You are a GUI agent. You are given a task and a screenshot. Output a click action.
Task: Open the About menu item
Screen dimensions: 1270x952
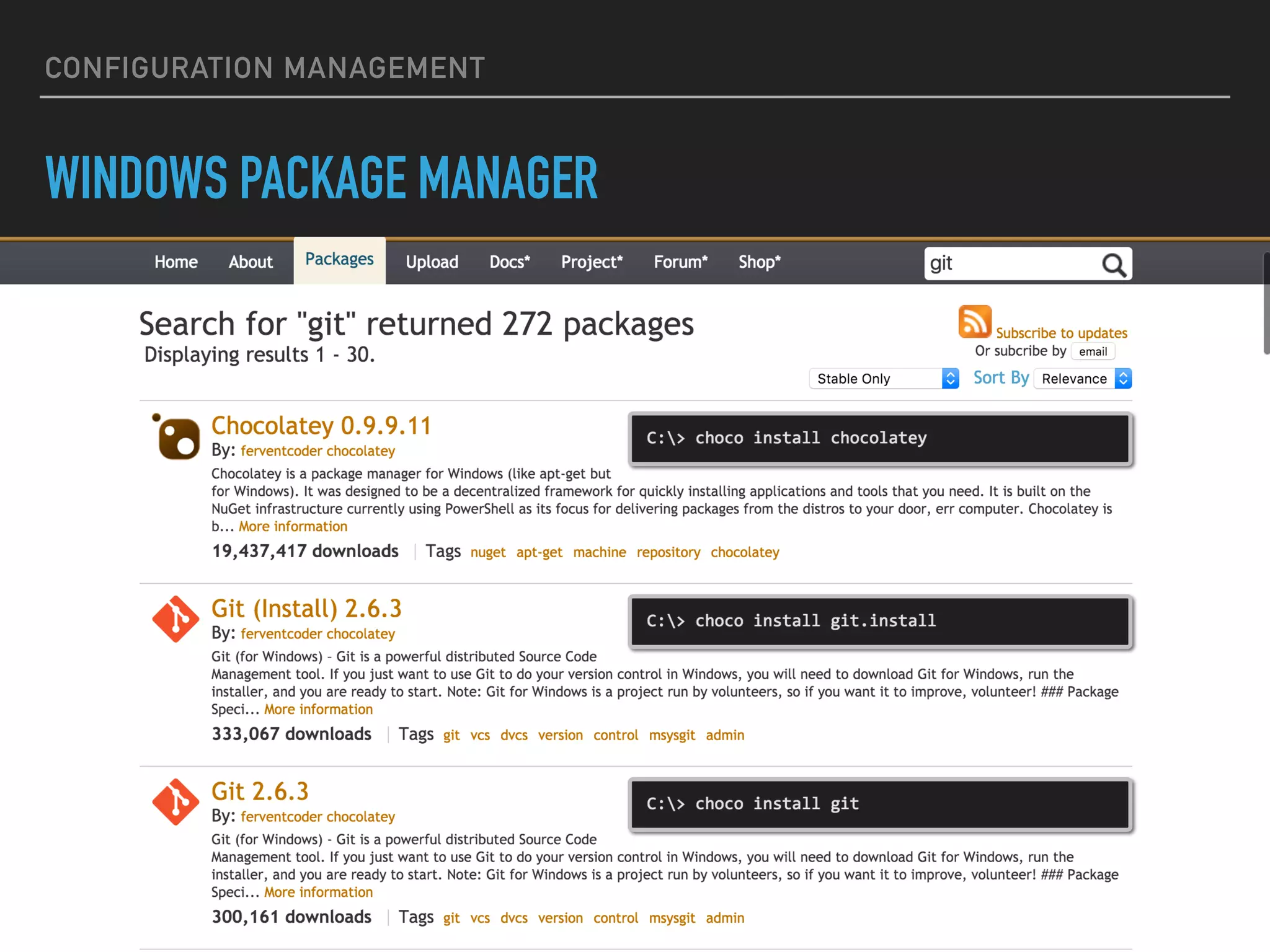[x=251, y=262]
